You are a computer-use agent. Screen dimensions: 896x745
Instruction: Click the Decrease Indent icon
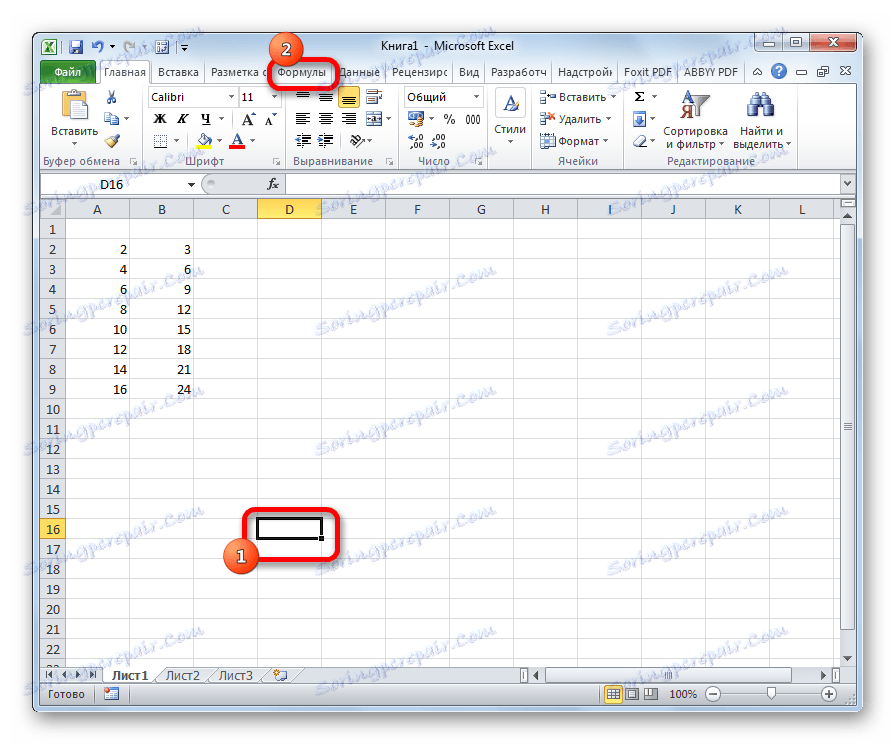303,141
